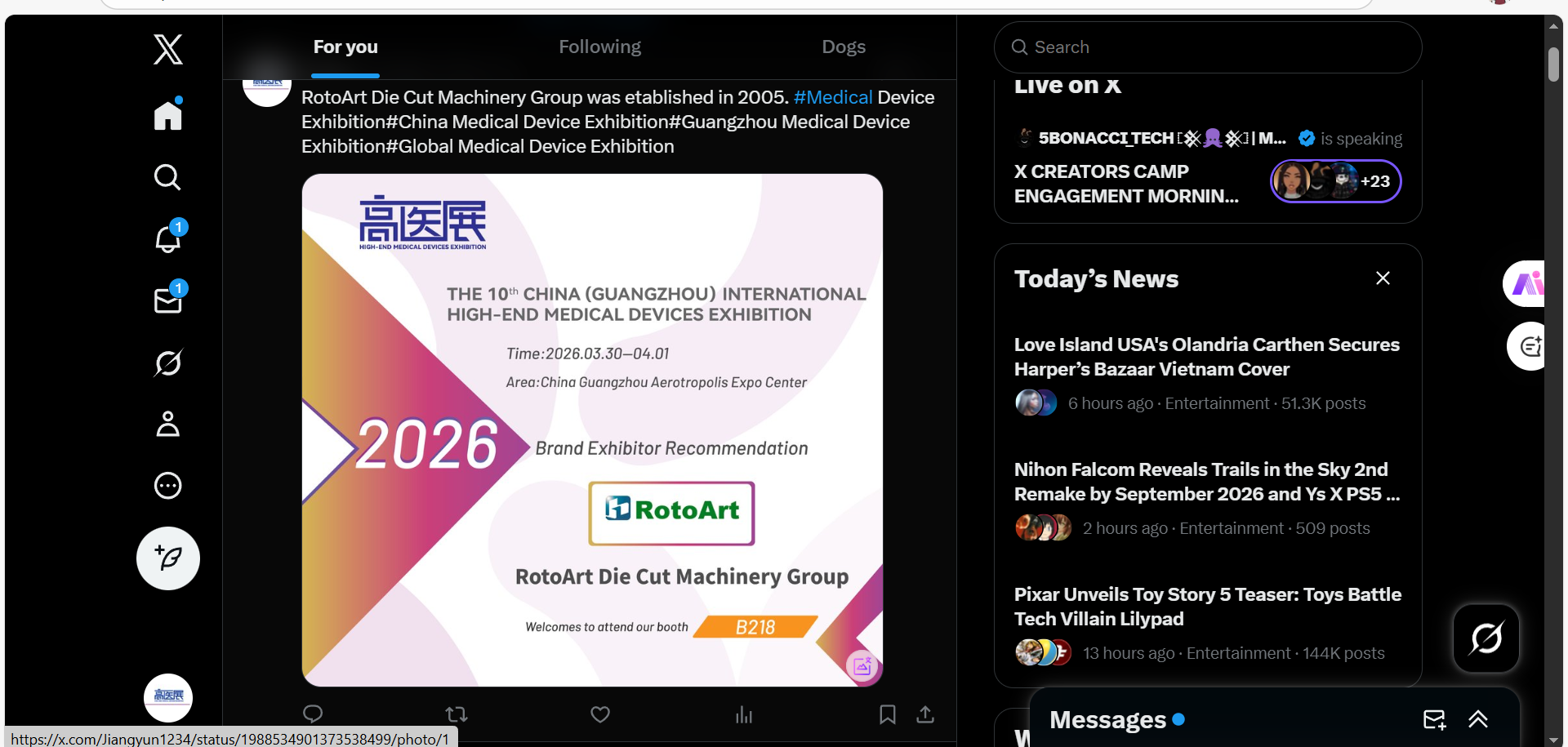The height and width of the screenshot is (747, 1568).
Task: Like the RotoArt post
Action: pos(600,714)
